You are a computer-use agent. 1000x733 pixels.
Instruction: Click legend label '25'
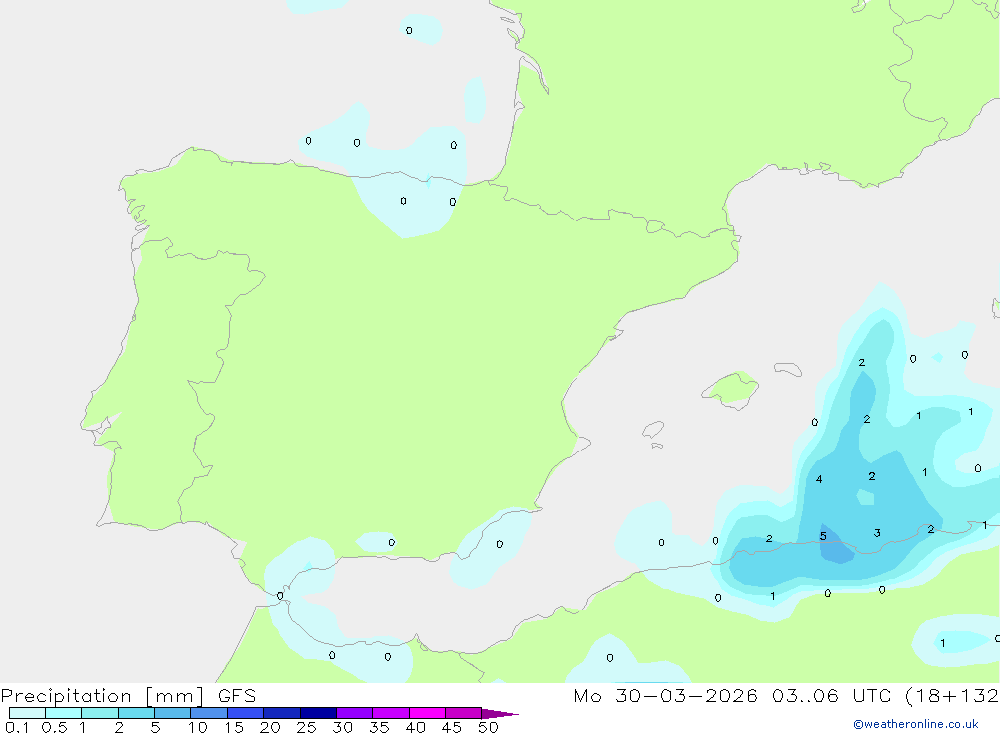(x=307, y=727)
